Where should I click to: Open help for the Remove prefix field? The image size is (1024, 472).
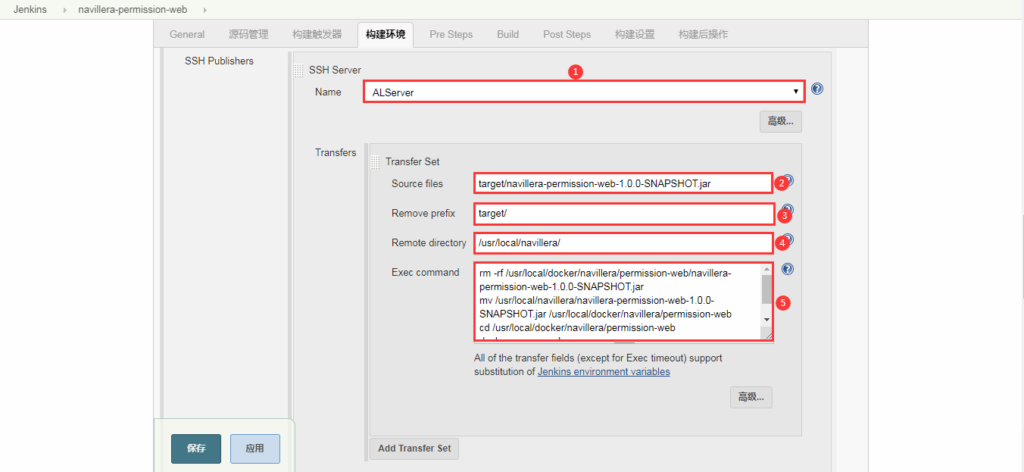click(789, 211)
